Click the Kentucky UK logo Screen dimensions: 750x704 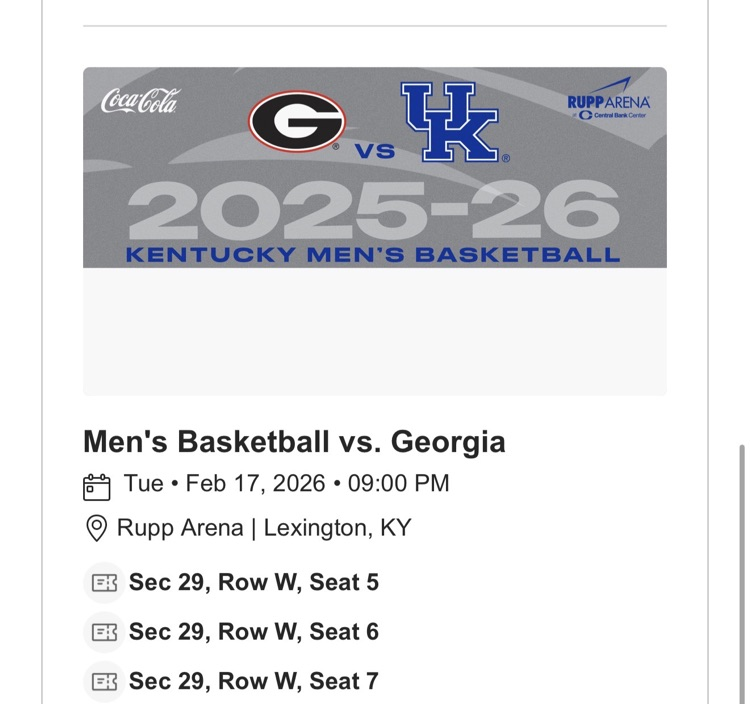coord(450,123)
